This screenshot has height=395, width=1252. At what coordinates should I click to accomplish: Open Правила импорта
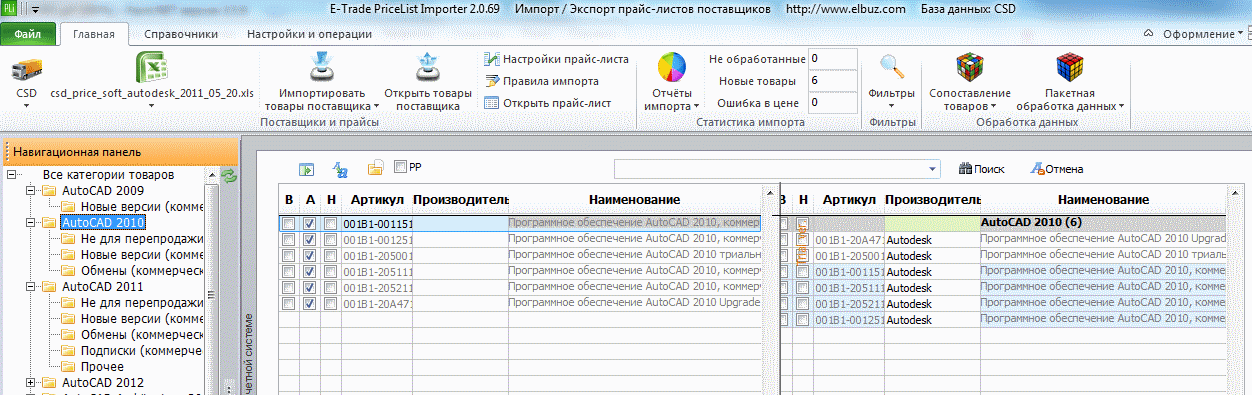click(541, 81)
